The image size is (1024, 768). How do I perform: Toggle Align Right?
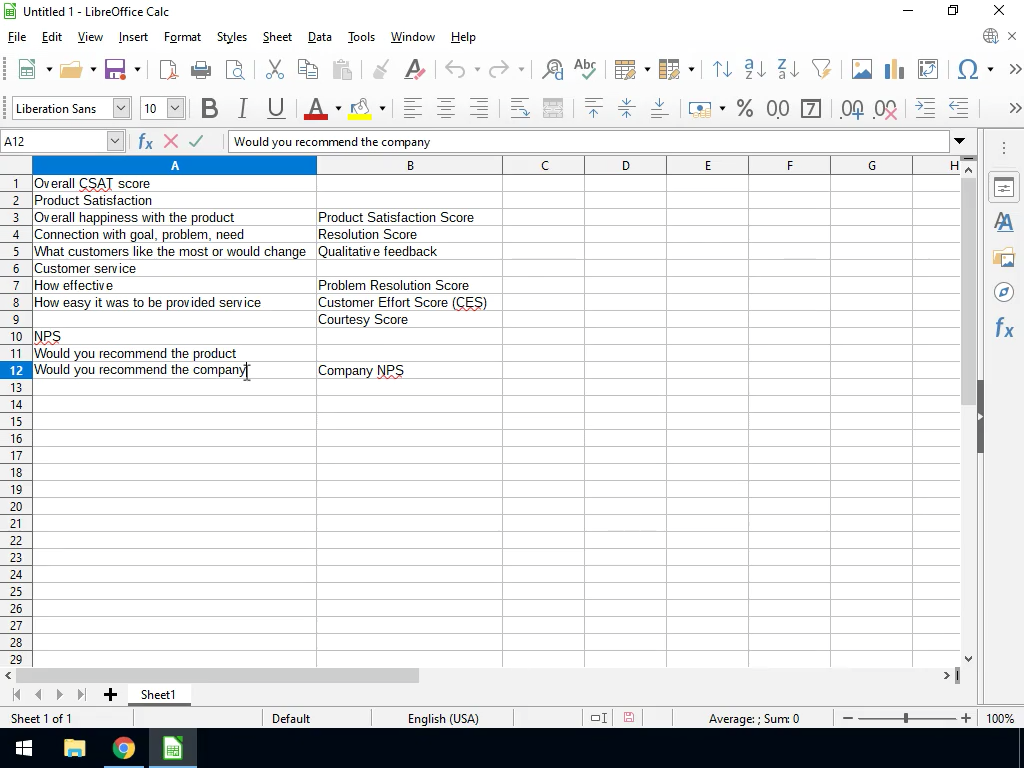point(479,108)
